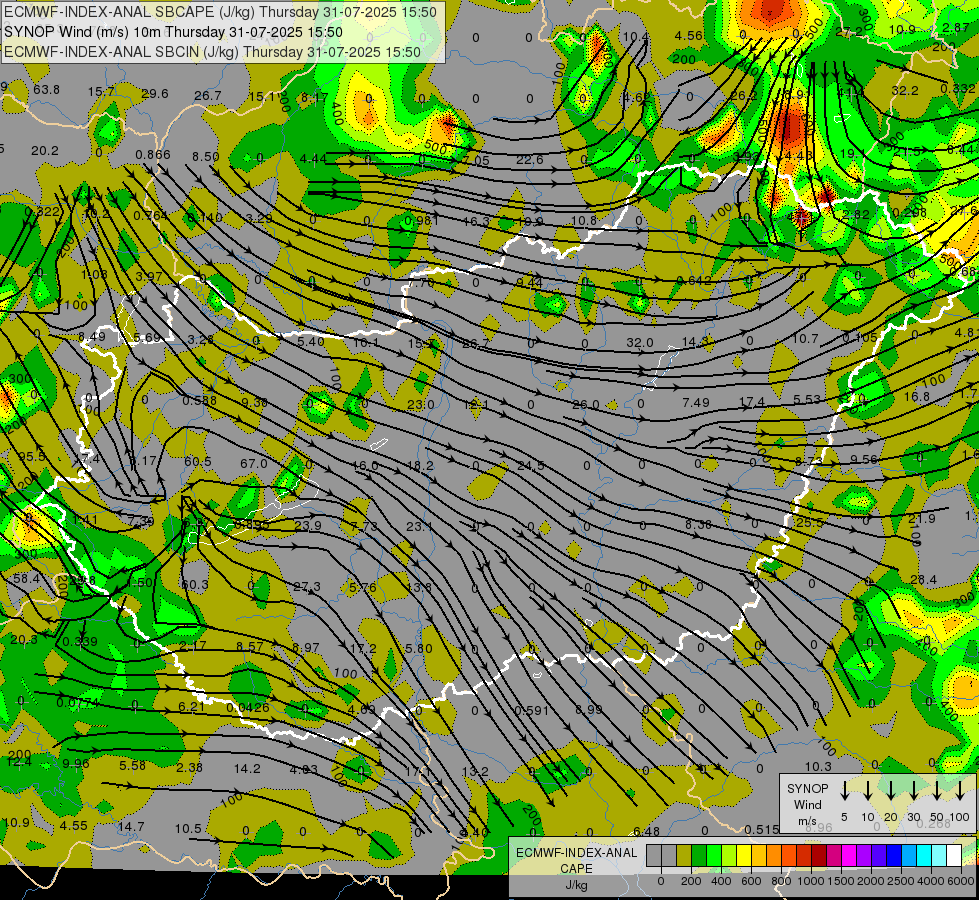Click the 5 m/s wind arrow in SYNOP legend
Screen dimensions: 979x900
[x=844, y=789]
